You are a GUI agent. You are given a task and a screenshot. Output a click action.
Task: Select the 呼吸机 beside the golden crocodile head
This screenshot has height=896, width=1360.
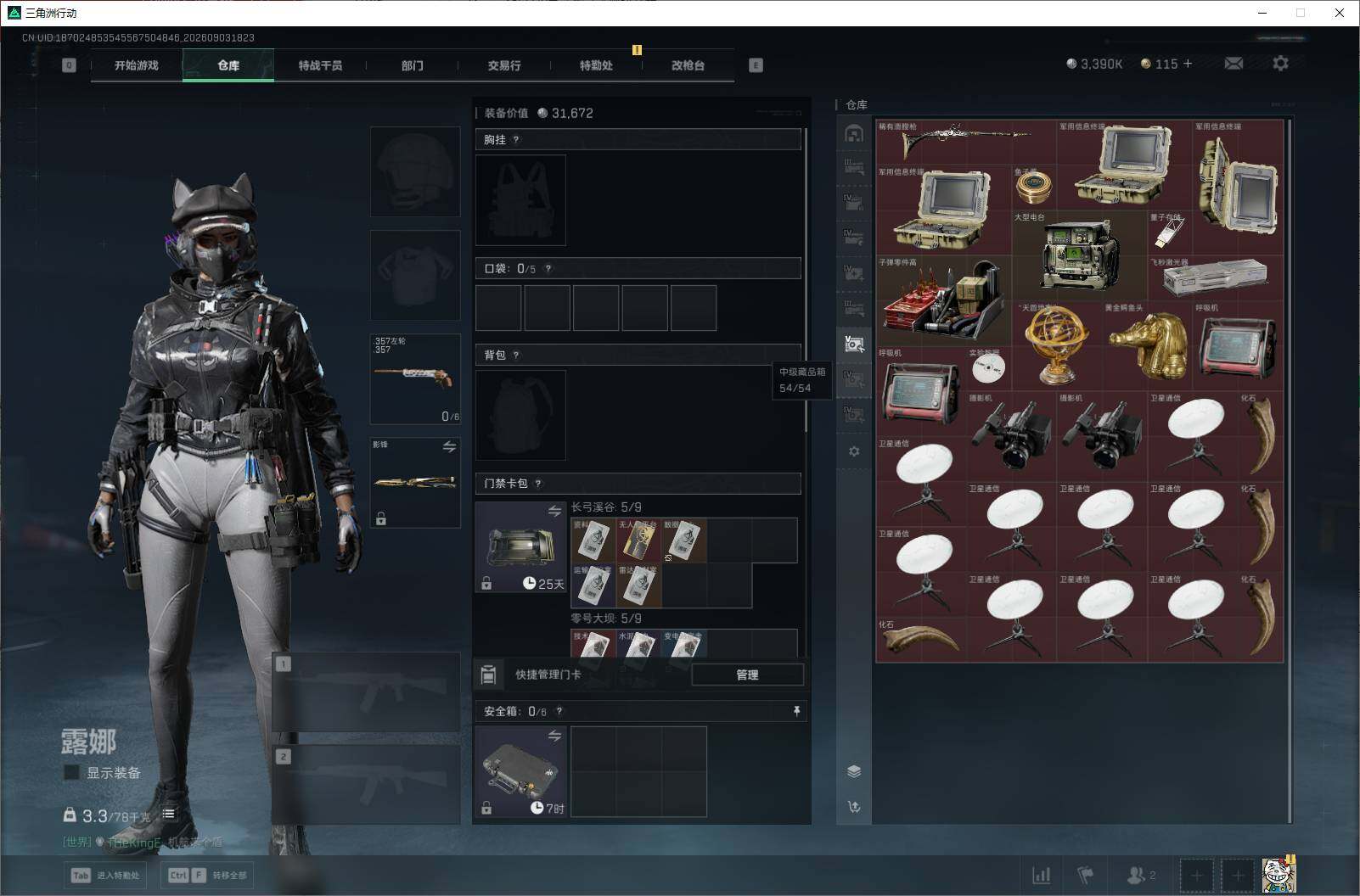[1238, 345]
